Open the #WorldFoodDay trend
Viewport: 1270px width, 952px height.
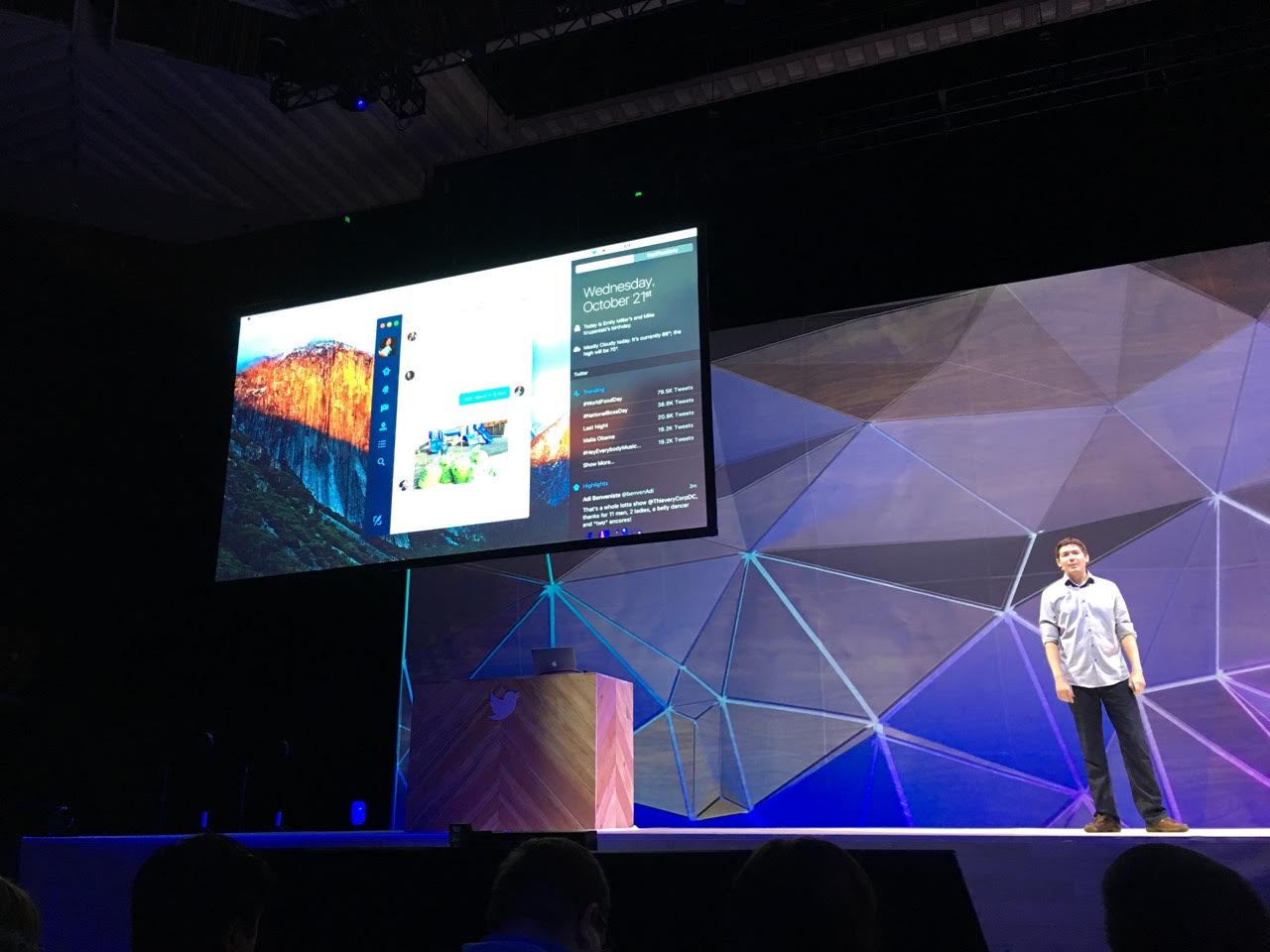[603, 400]
